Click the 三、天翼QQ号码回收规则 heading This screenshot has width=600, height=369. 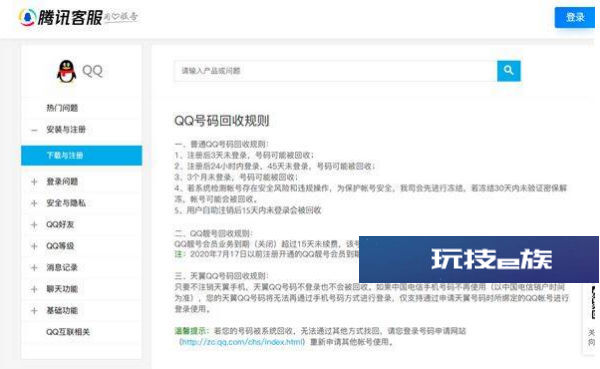point(222,276)
